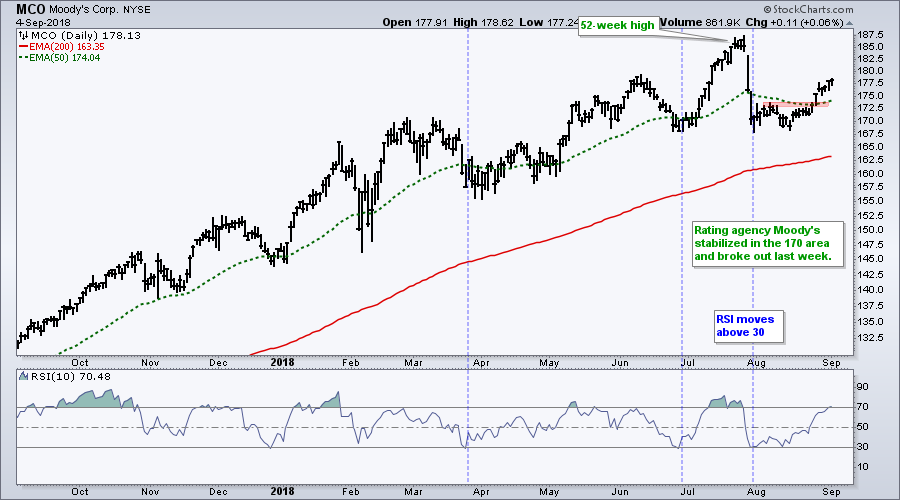This screenshot has width=900, height=500.
Task: Click the 187.5 price axis label
Action: (x=869, y=34)
